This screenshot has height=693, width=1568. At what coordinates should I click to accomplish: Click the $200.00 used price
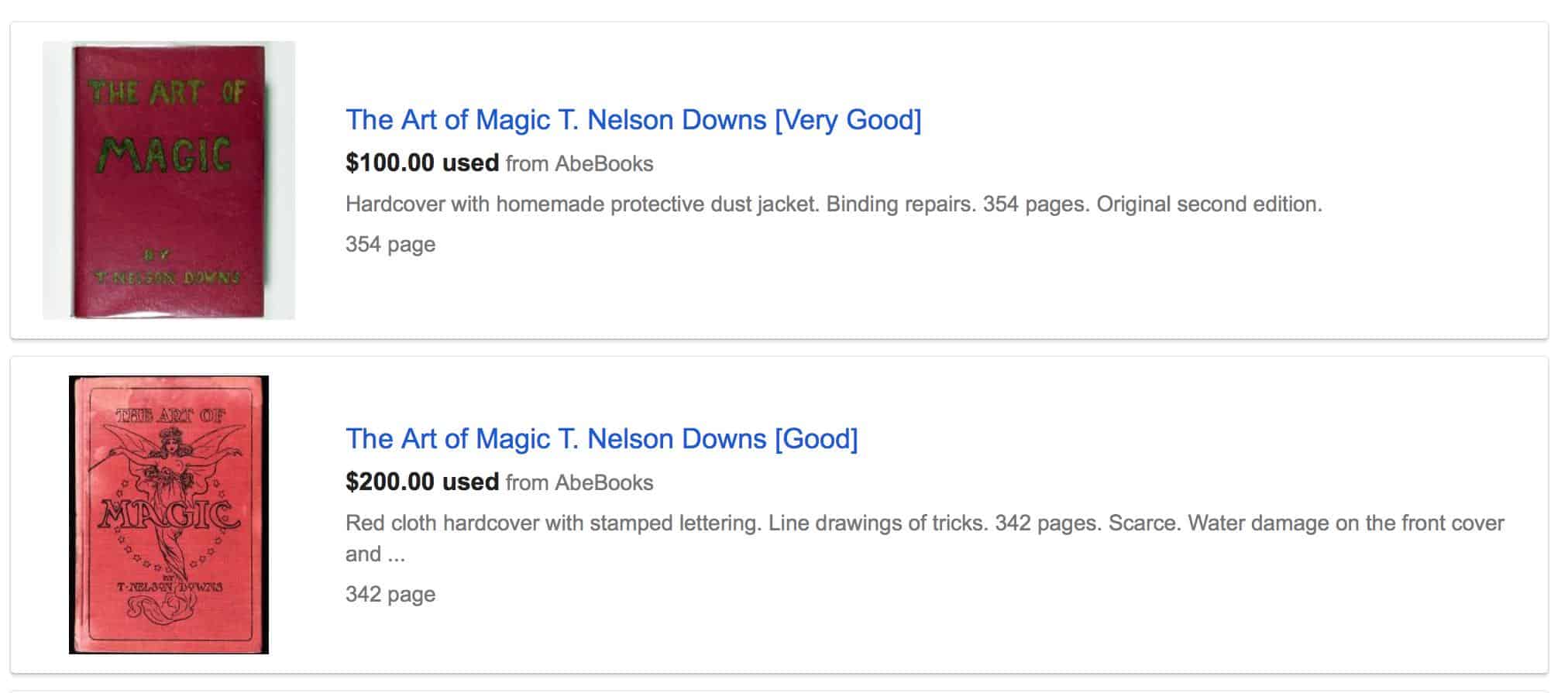click(x=422, y=482)
